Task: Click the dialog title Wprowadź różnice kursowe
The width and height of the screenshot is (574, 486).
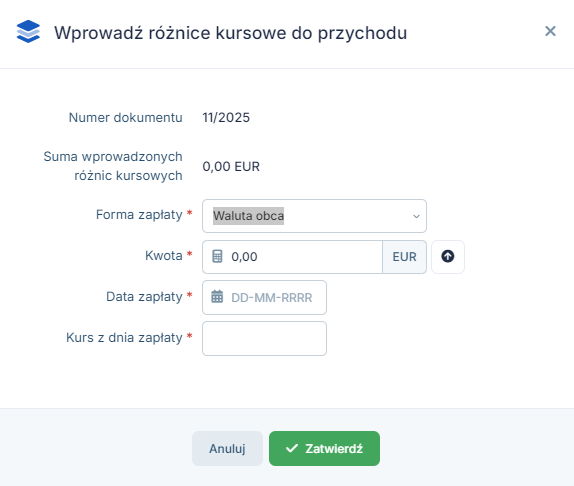Action: [x=231, y=33]
